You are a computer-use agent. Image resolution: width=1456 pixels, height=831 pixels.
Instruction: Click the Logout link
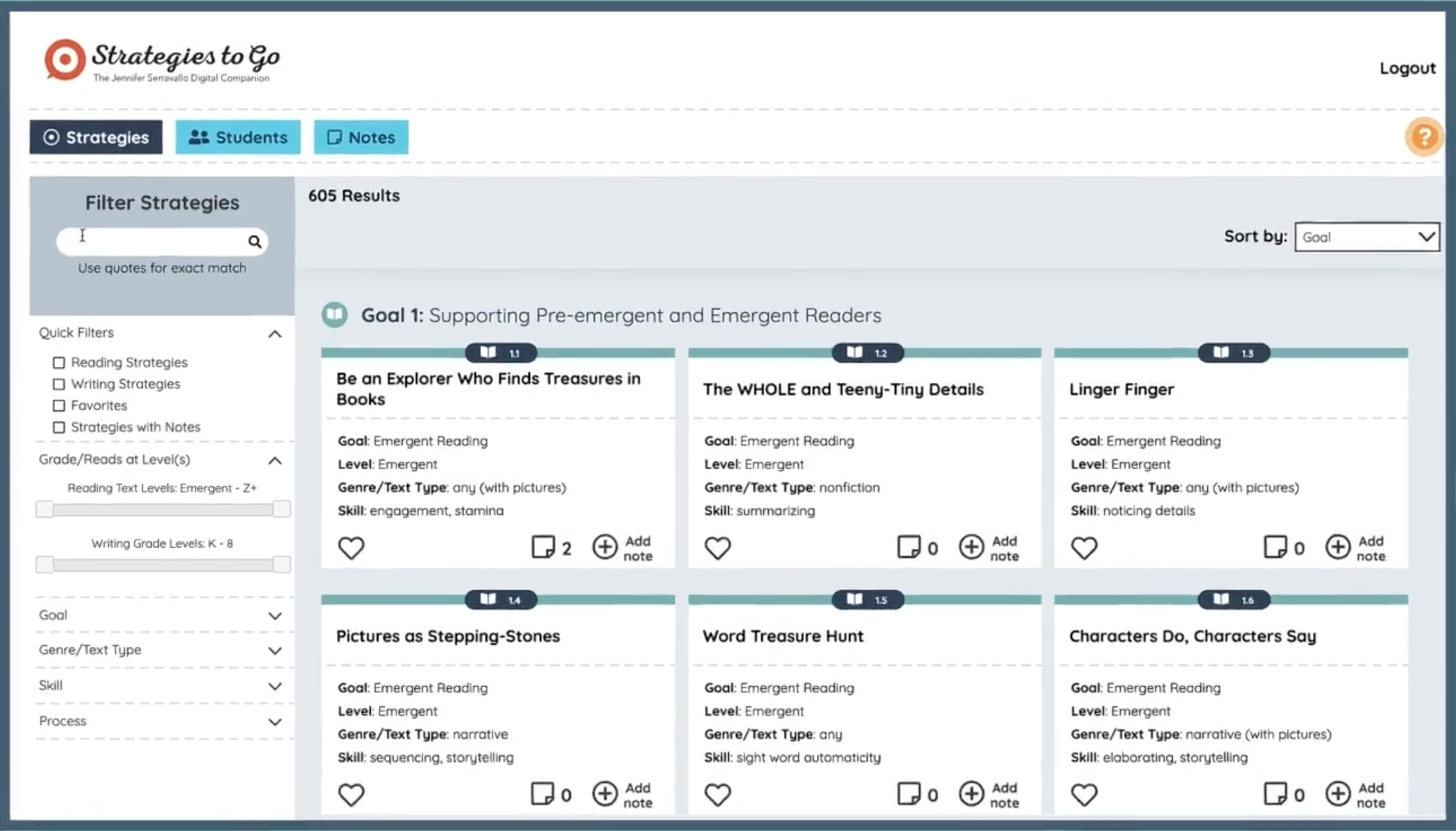[x=1406, y=68]
